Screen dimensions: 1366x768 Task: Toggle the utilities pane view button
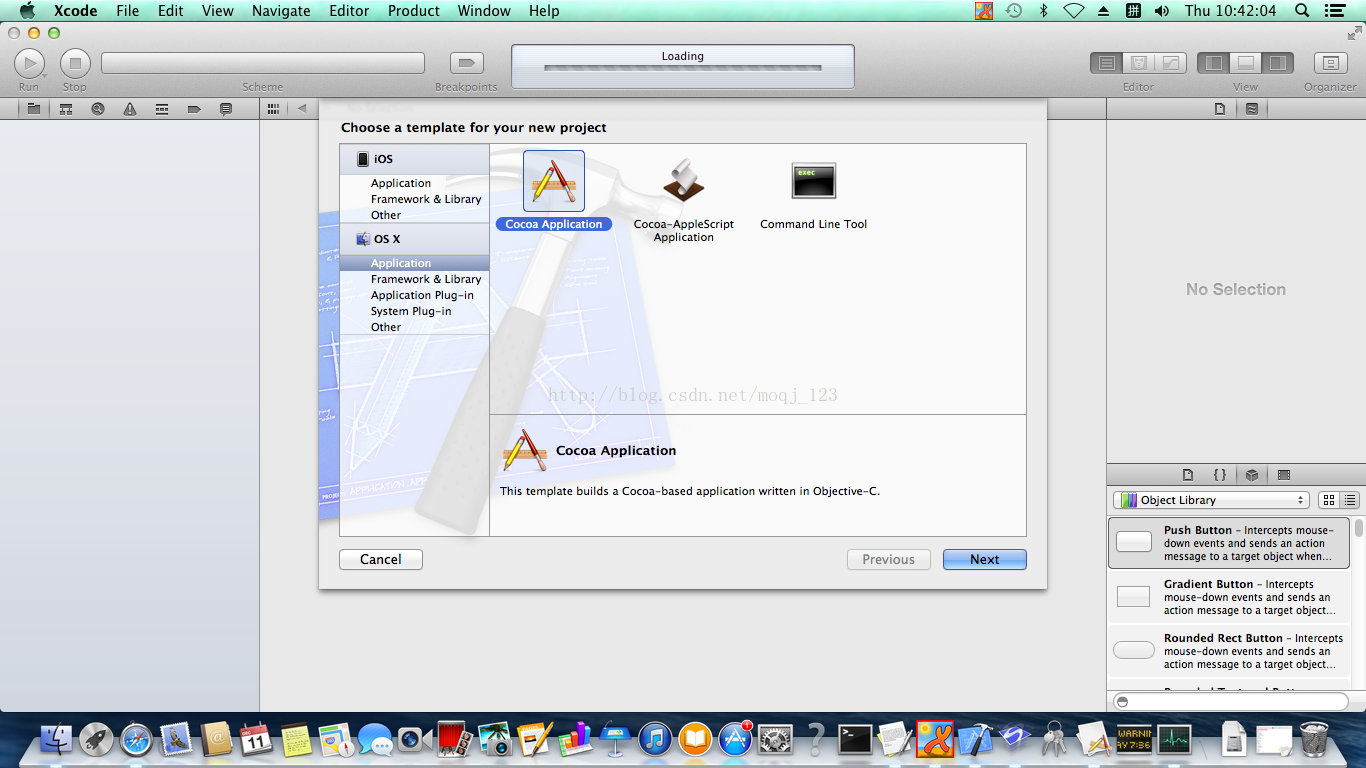click(x=1278, y=63)
